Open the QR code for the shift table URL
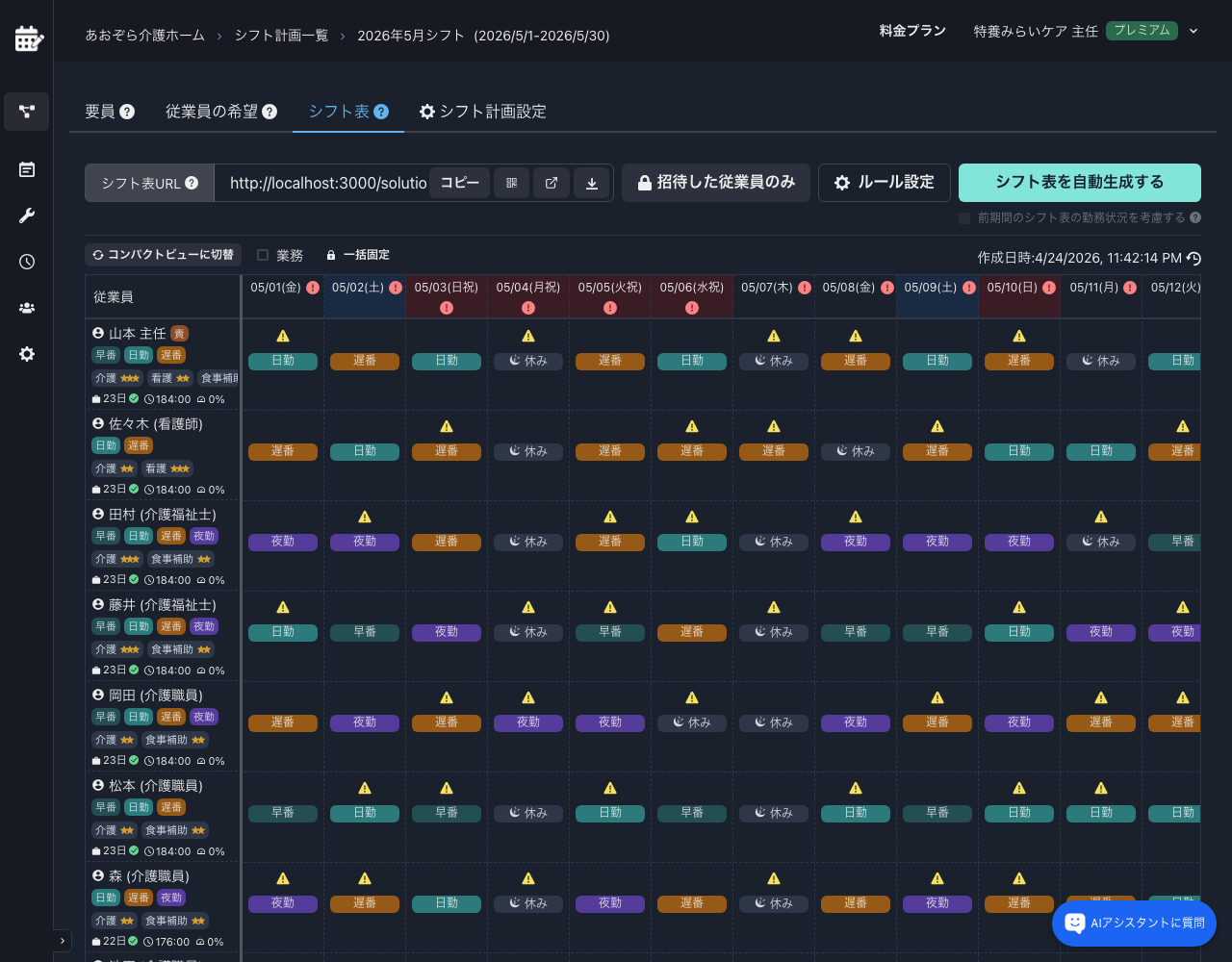Viewport: 1232px width, 962px height. pos(511,182)
